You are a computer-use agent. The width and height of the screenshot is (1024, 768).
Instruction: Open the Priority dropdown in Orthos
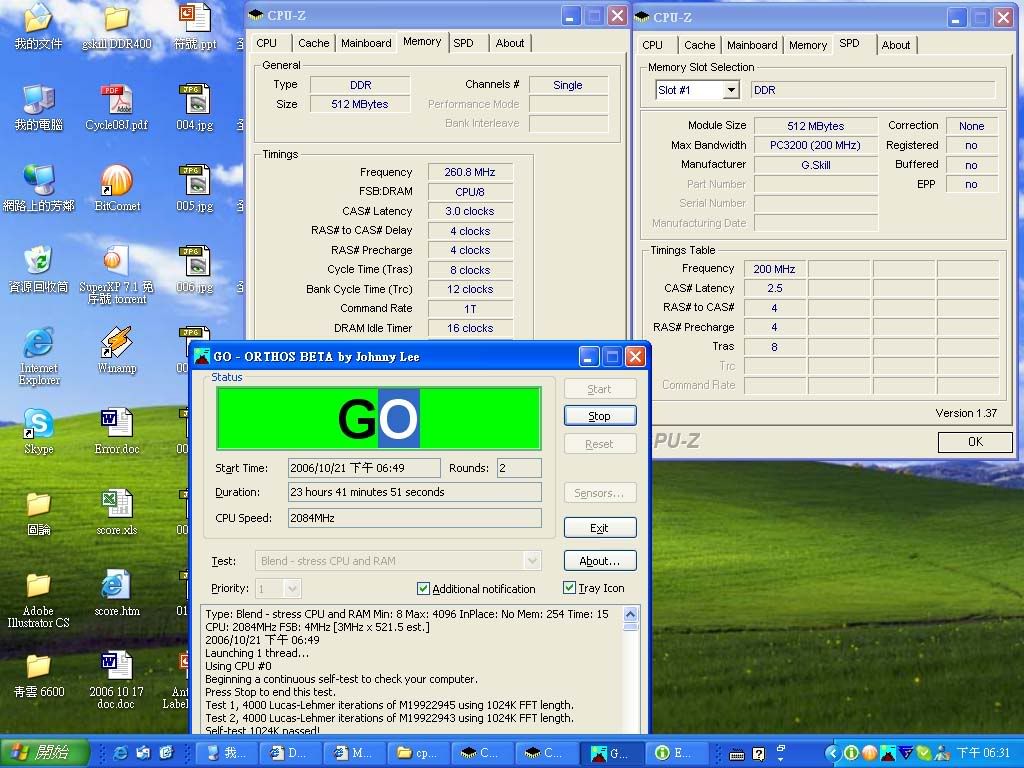(x=292, y=589)
